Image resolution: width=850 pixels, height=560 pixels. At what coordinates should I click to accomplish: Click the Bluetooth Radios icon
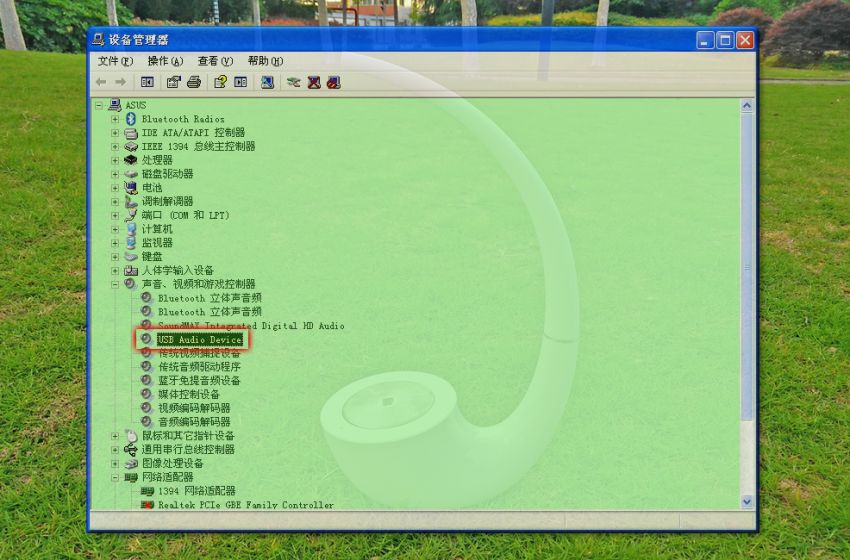pyautogui.click(x=131, y=119)
